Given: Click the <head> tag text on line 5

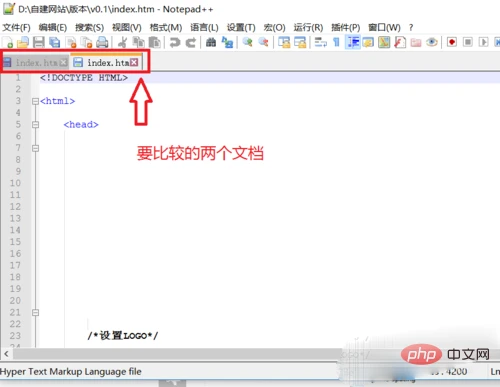Looking at the screenshot, I should pyautogui.click(x=81, y=125).
